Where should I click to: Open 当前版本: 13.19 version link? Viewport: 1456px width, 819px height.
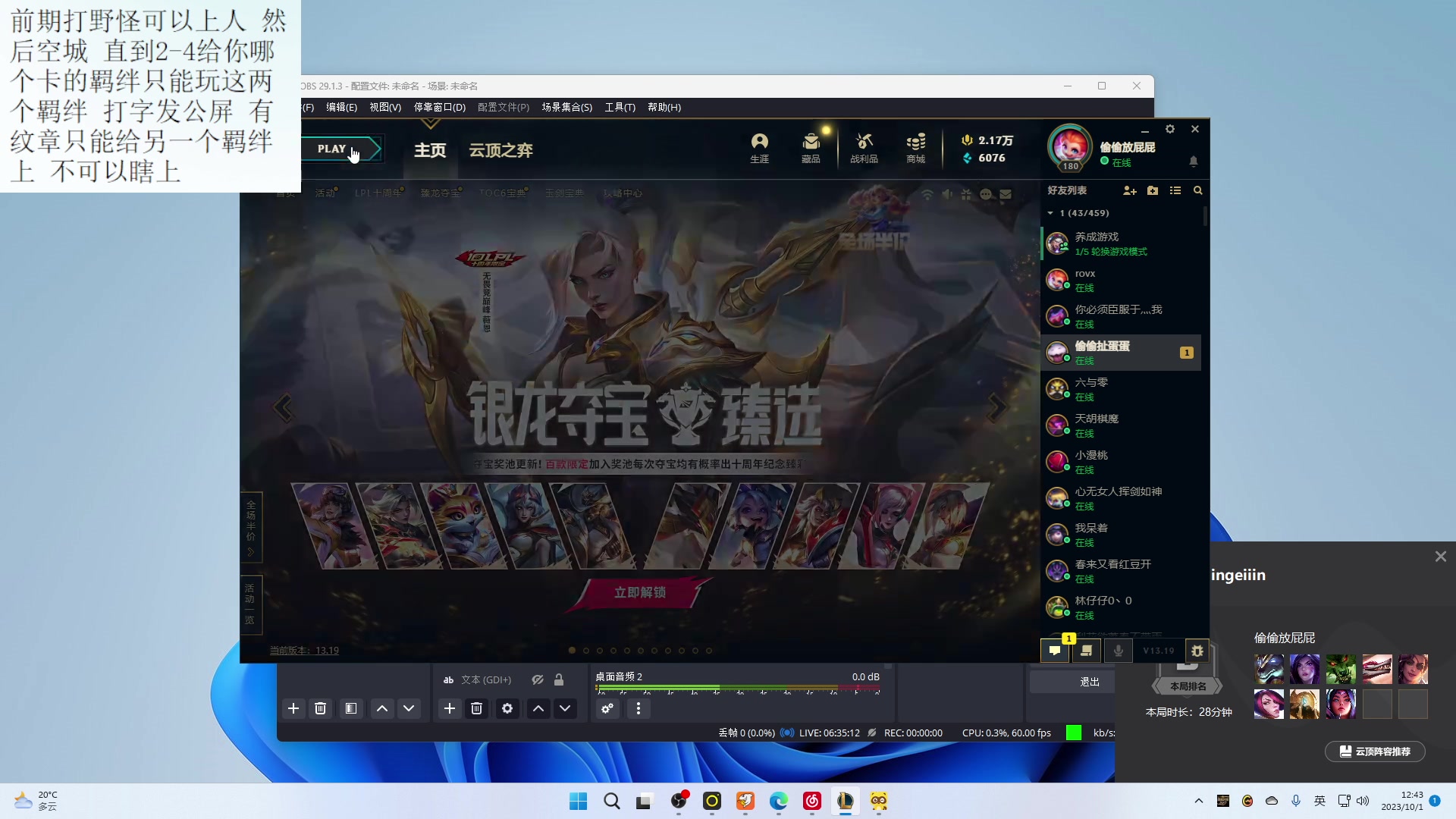(x=304, y=651)
